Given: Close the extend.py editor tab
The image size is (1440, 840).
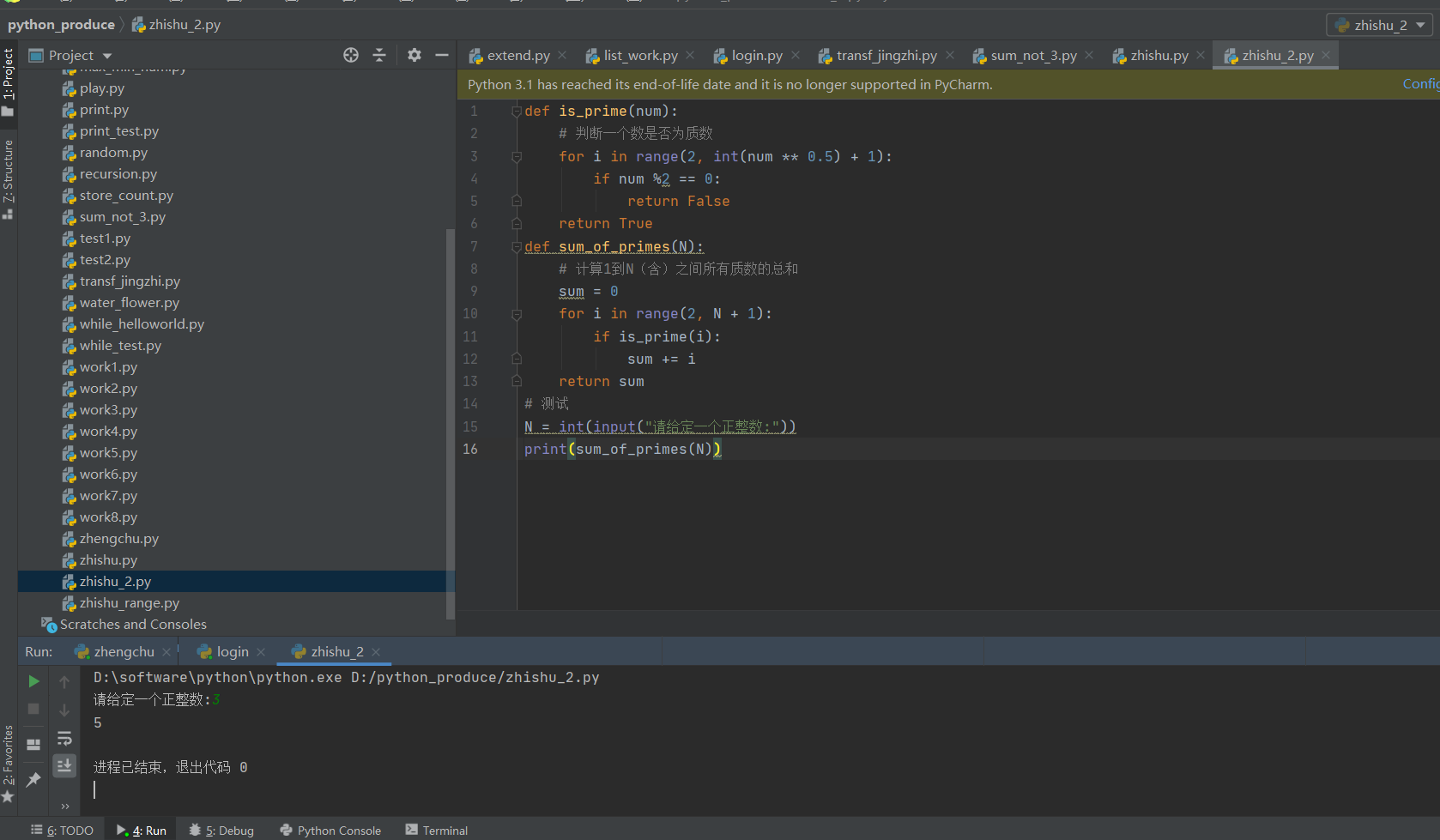Looking at the screenshot, I should point(563,56).
